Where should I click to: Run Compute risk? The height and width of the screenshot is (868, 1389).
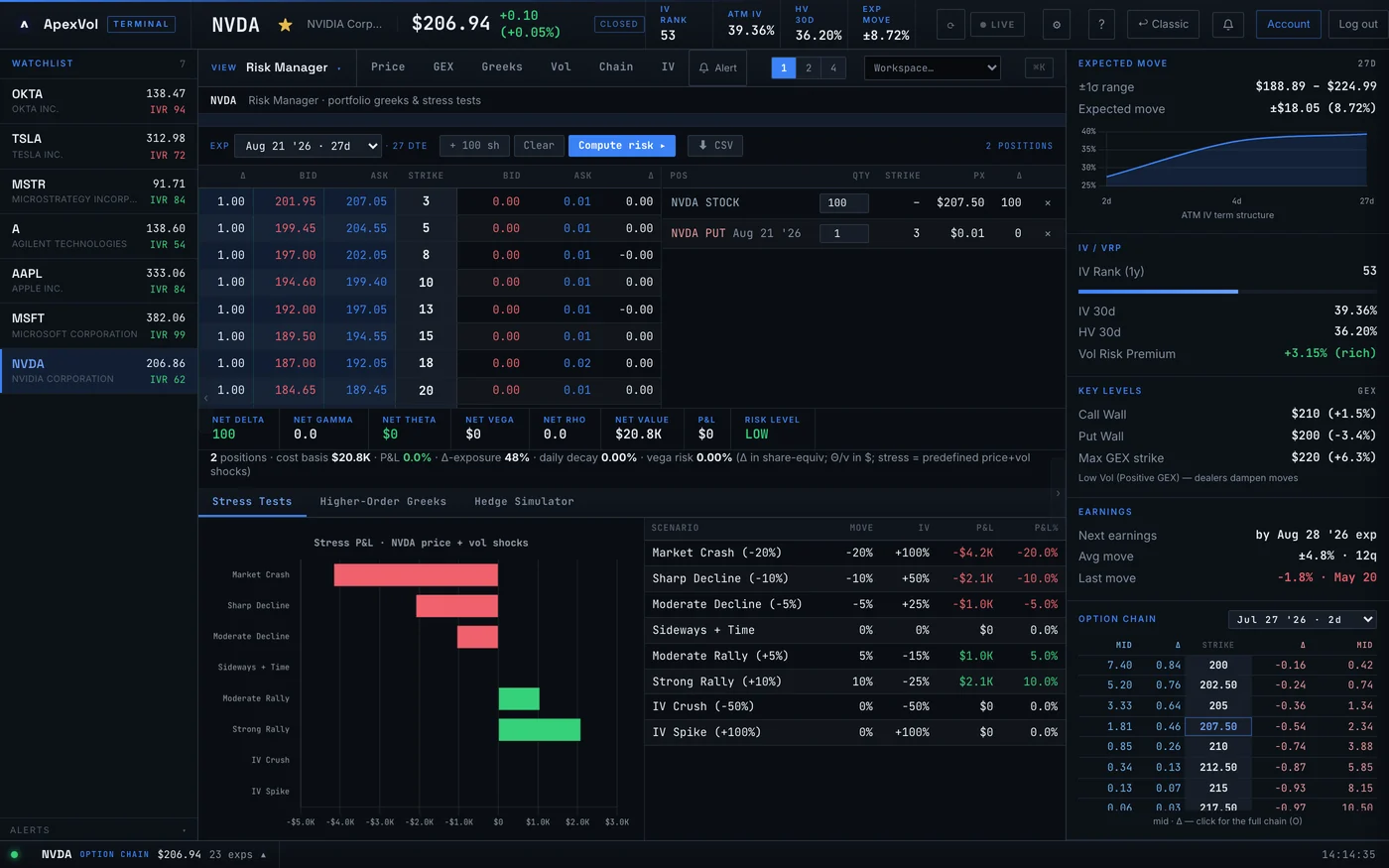pyautogui.click(x=621, y=146)
